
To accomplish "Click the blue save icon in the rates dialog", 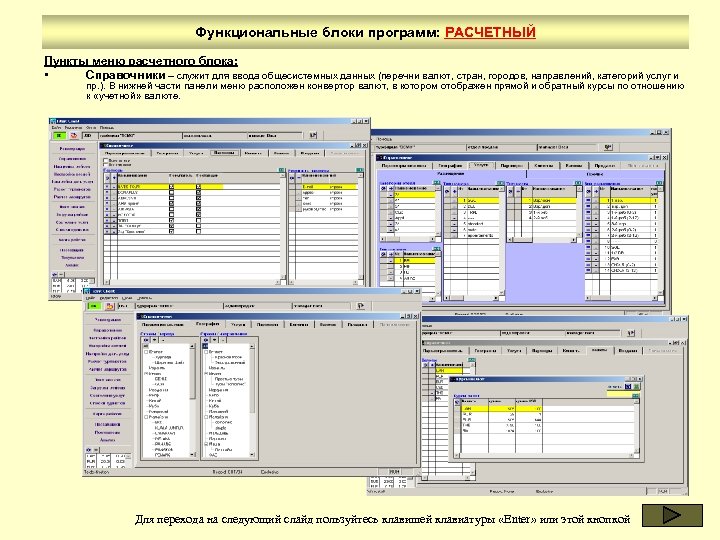I will coord(628,387).
